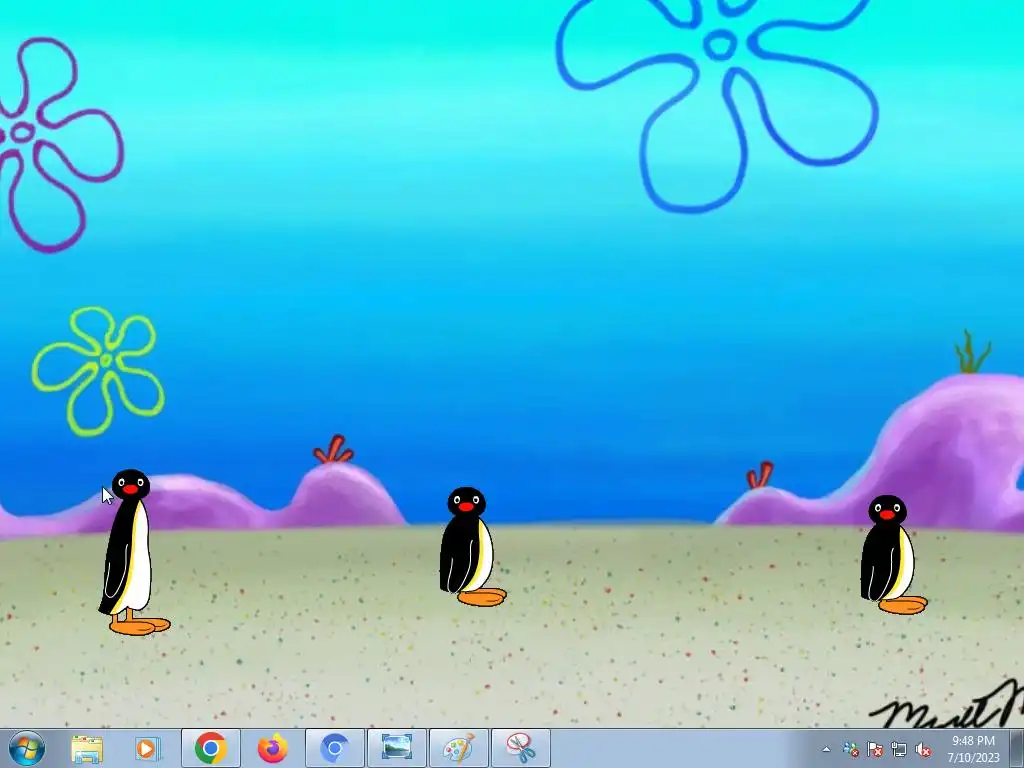Image resolution: width=1024 pixels, height=768 pixels.
Task: Click the tall penguin near the cursor
Action: [133, 552]
